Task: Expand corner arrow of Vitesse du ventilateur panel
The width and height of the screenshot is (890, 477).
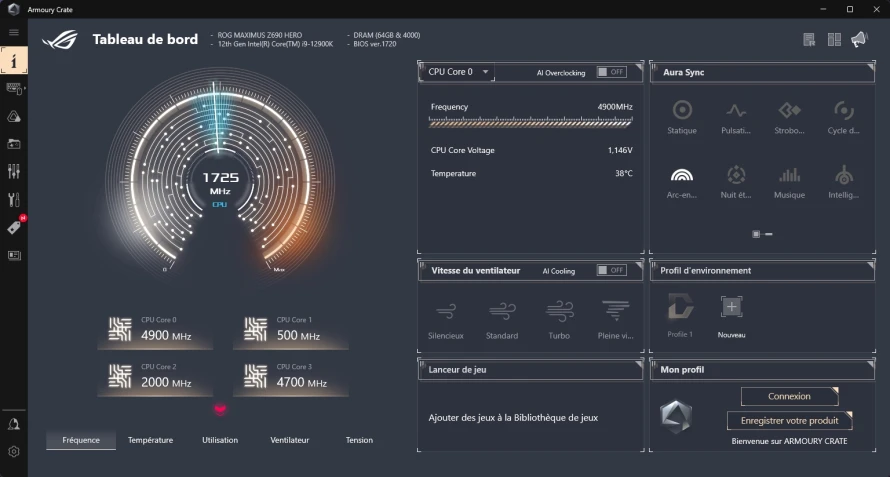Action: pyautogui.click(x=639, y=265)
